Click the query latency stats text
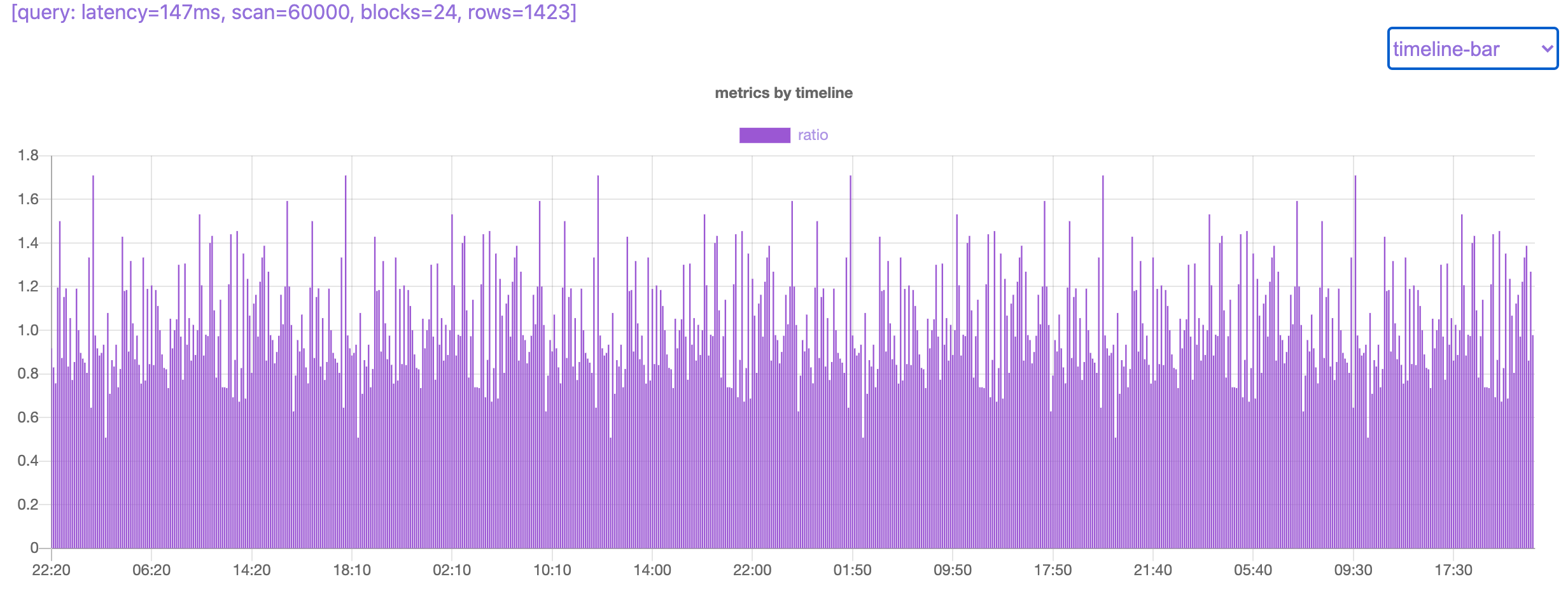 point(294,12)
